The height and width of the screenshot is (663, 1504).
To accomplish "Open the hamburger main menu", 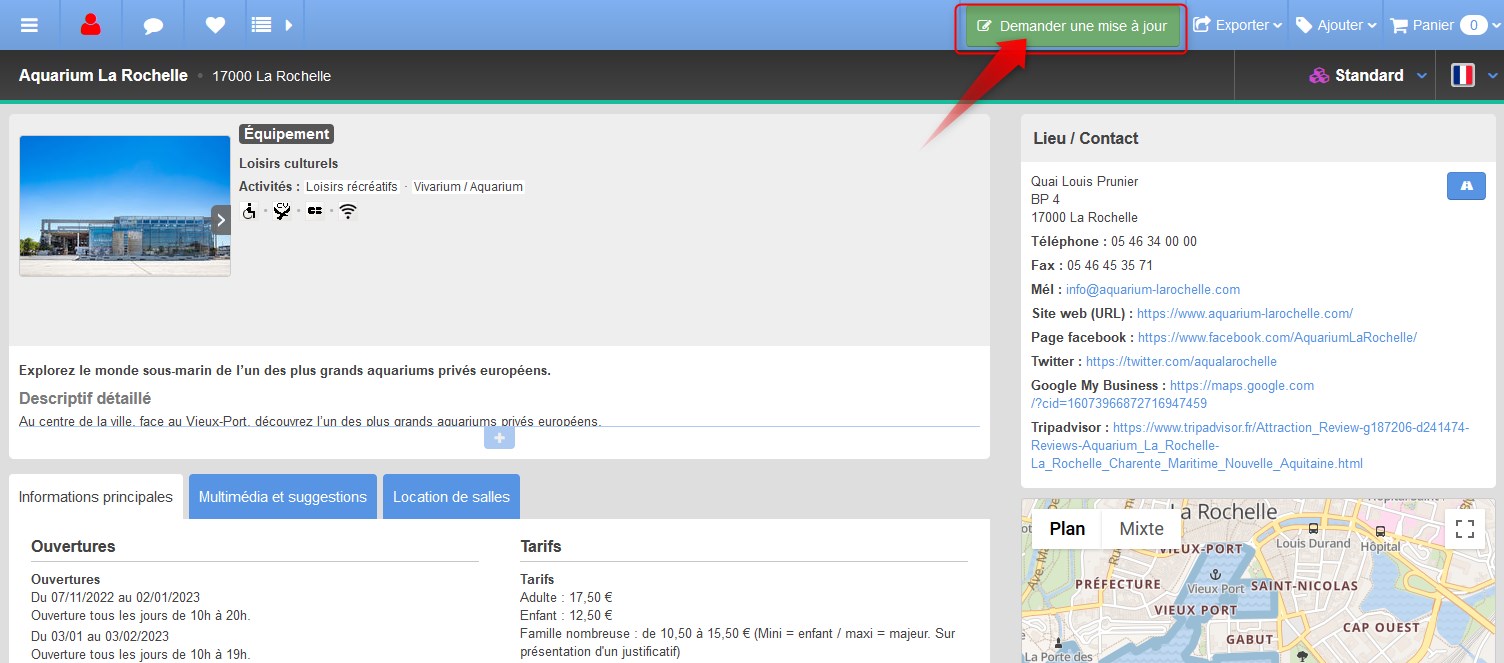I will pyautogui.click(x=29, y=25).
